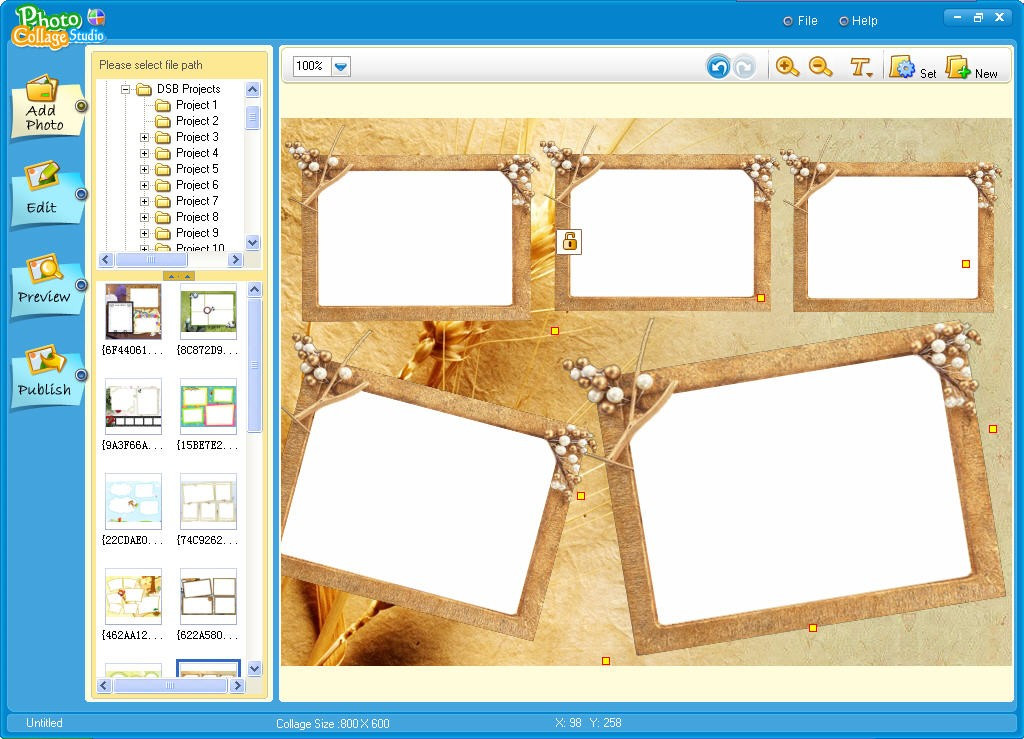Zoom out with the magnifier minus
This screenshot has width=1024, height=739.
[820, 66]
